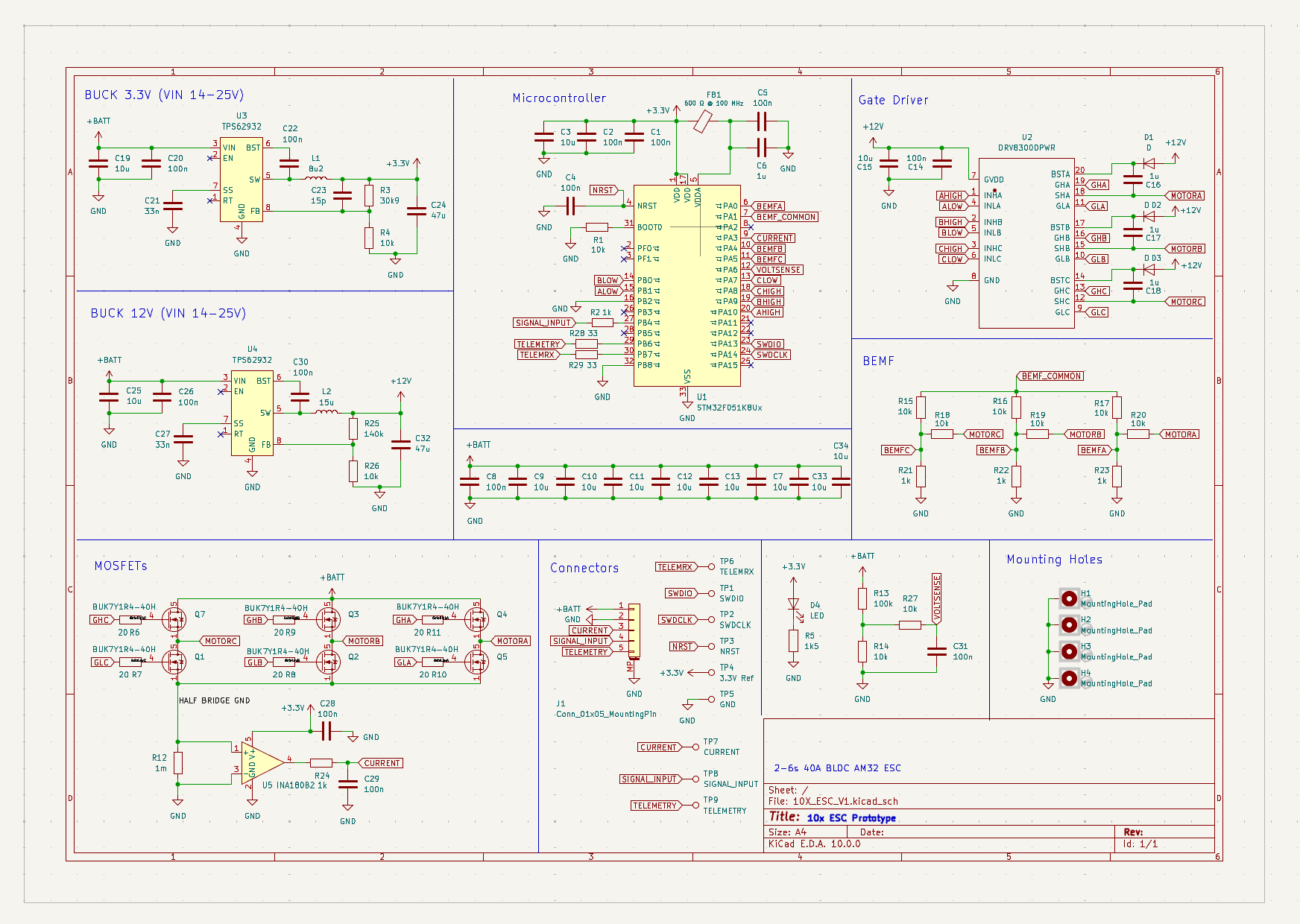This screenshot has height=924, width=1300.
Task: Select the C31 100n capacitor symbol
Action: [x=936, y=651]
